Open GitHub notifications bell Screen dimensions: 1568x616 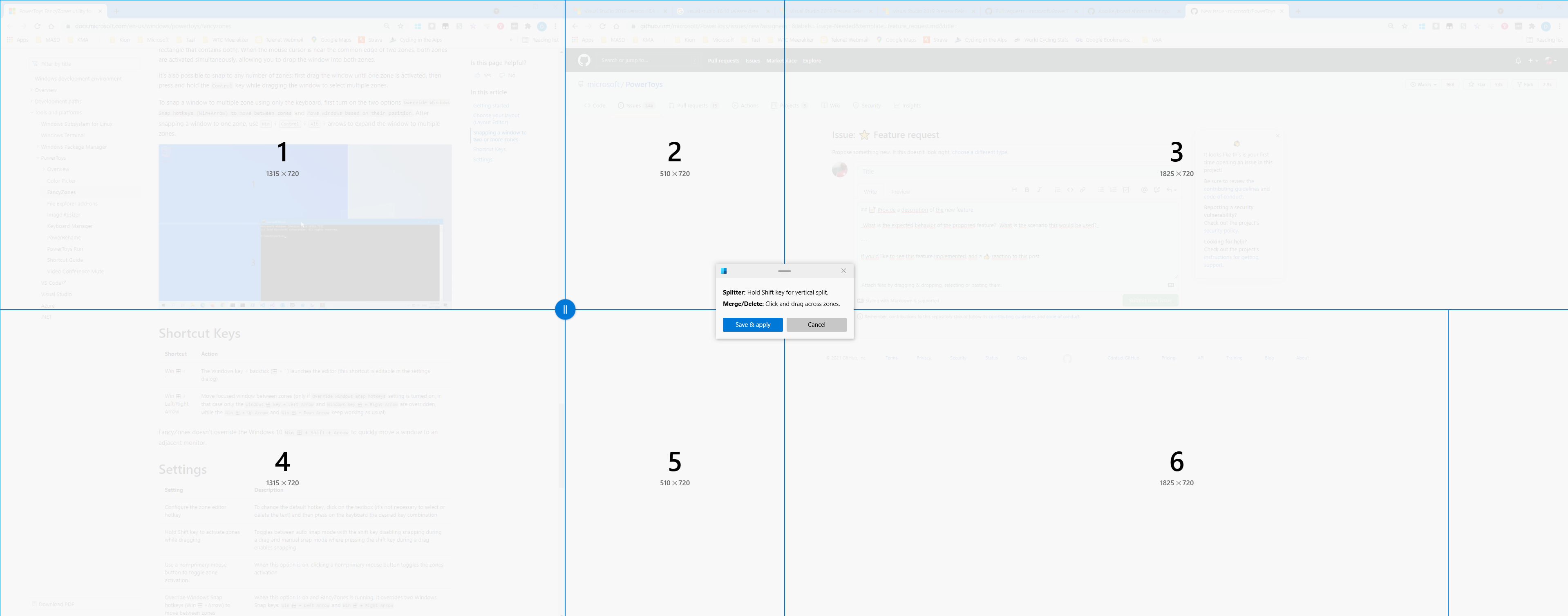[x=1518, y=60]
